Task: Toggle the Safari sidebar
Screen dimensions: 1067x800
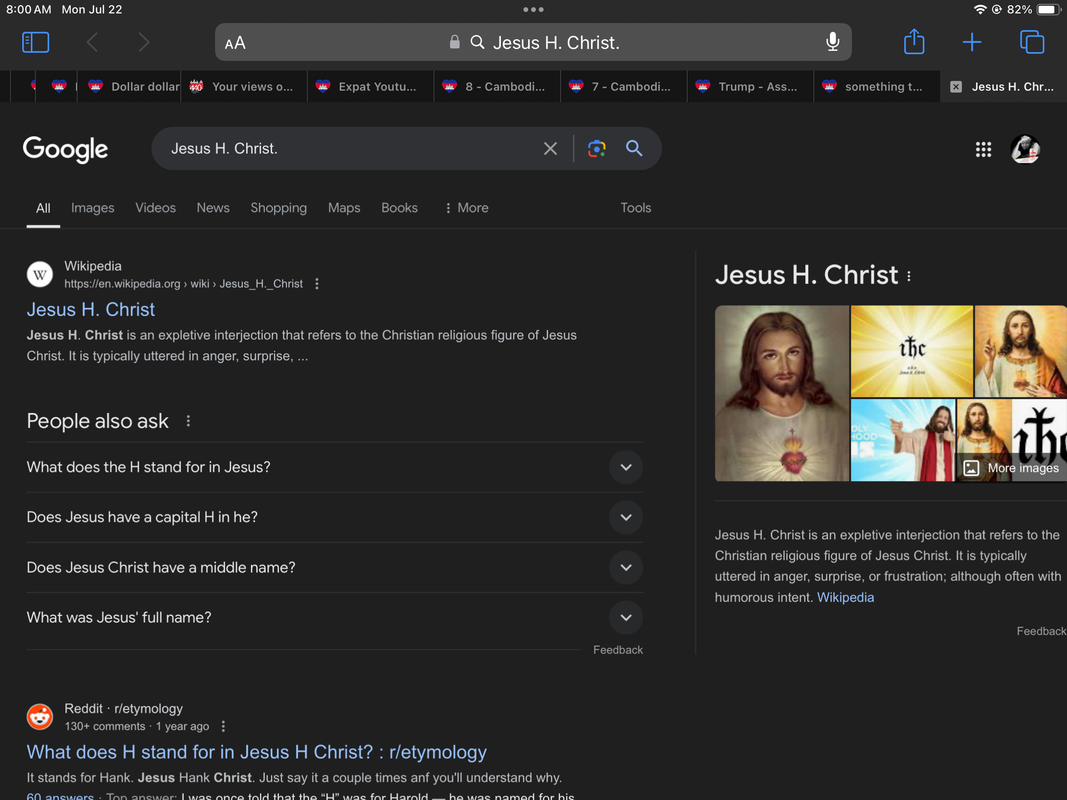Action: coord(35,42)
